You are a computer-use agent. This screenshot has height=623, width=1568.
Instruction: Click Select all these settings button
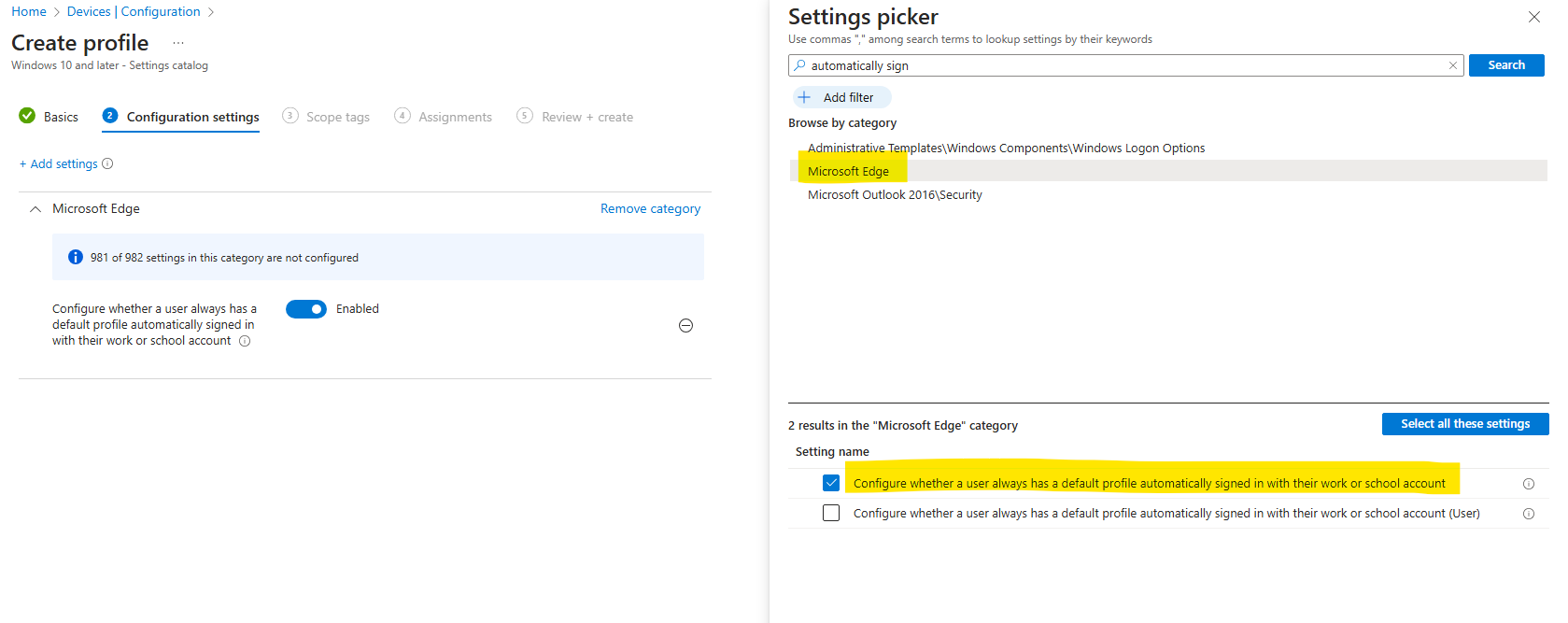pyautogui.click(x=1465, y=424)
